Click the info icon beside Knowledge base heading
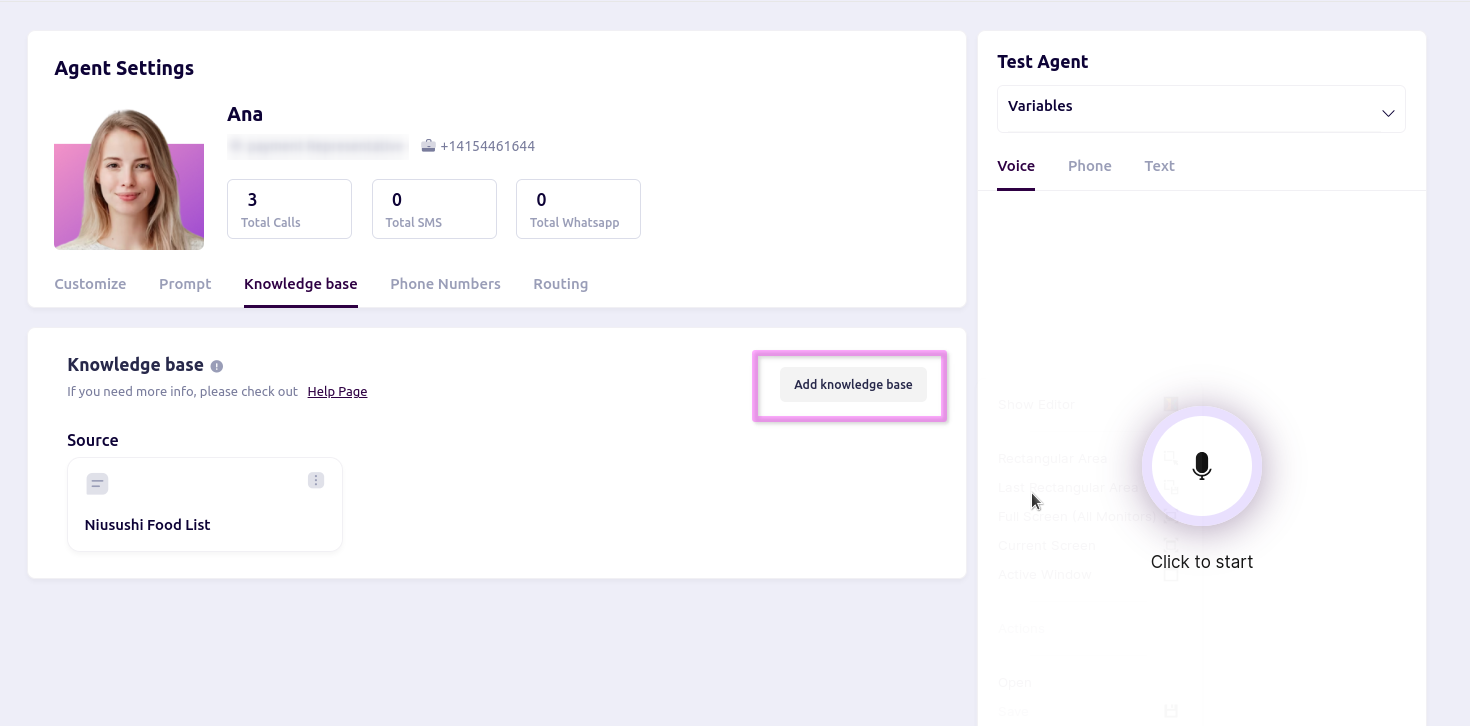 point(217,367)
